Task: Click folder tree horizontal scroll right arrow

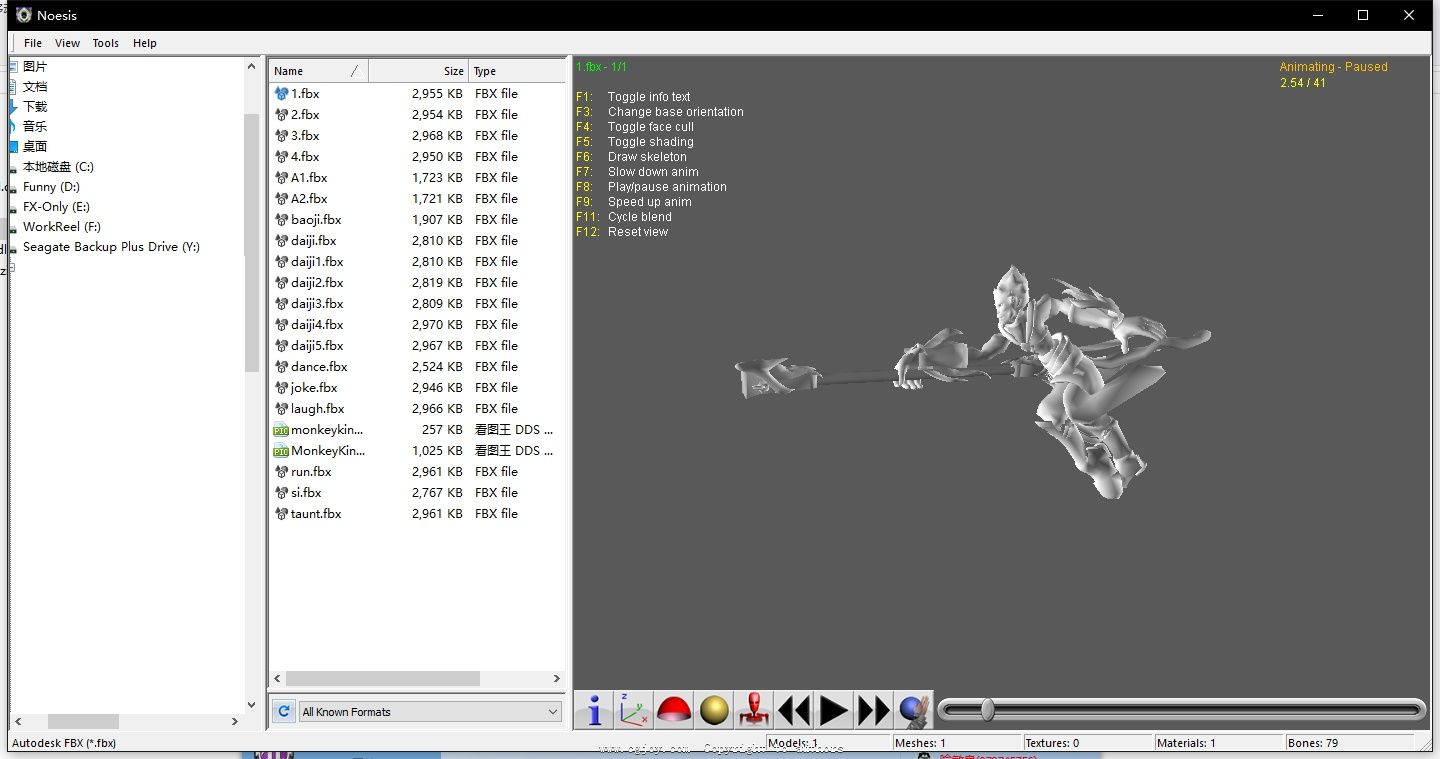Action: pos(235,721)
